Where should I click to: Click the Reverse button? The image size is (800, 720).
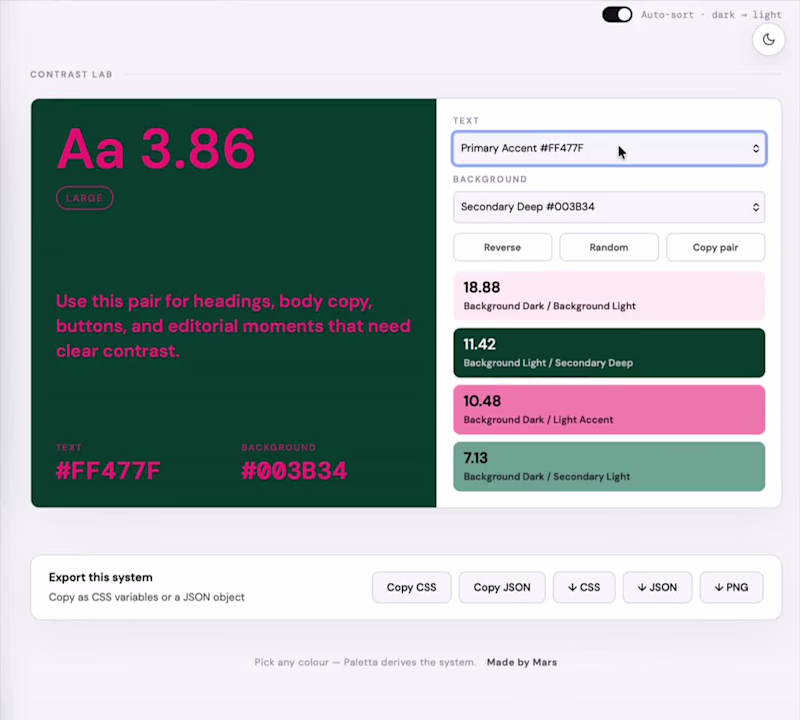pos(503,247)
